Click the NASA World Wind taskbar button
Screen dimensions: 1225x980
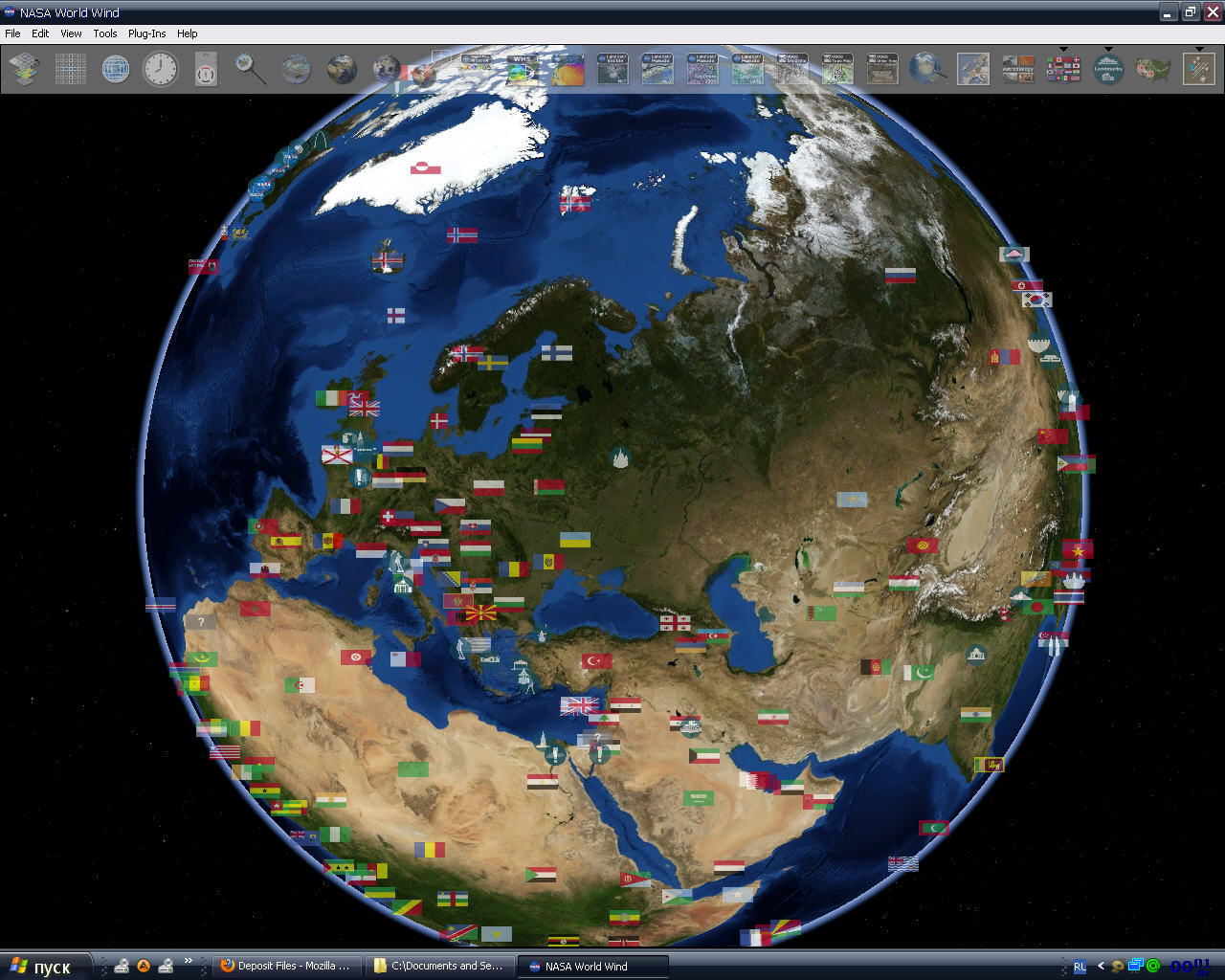click(x=591, y=966)
